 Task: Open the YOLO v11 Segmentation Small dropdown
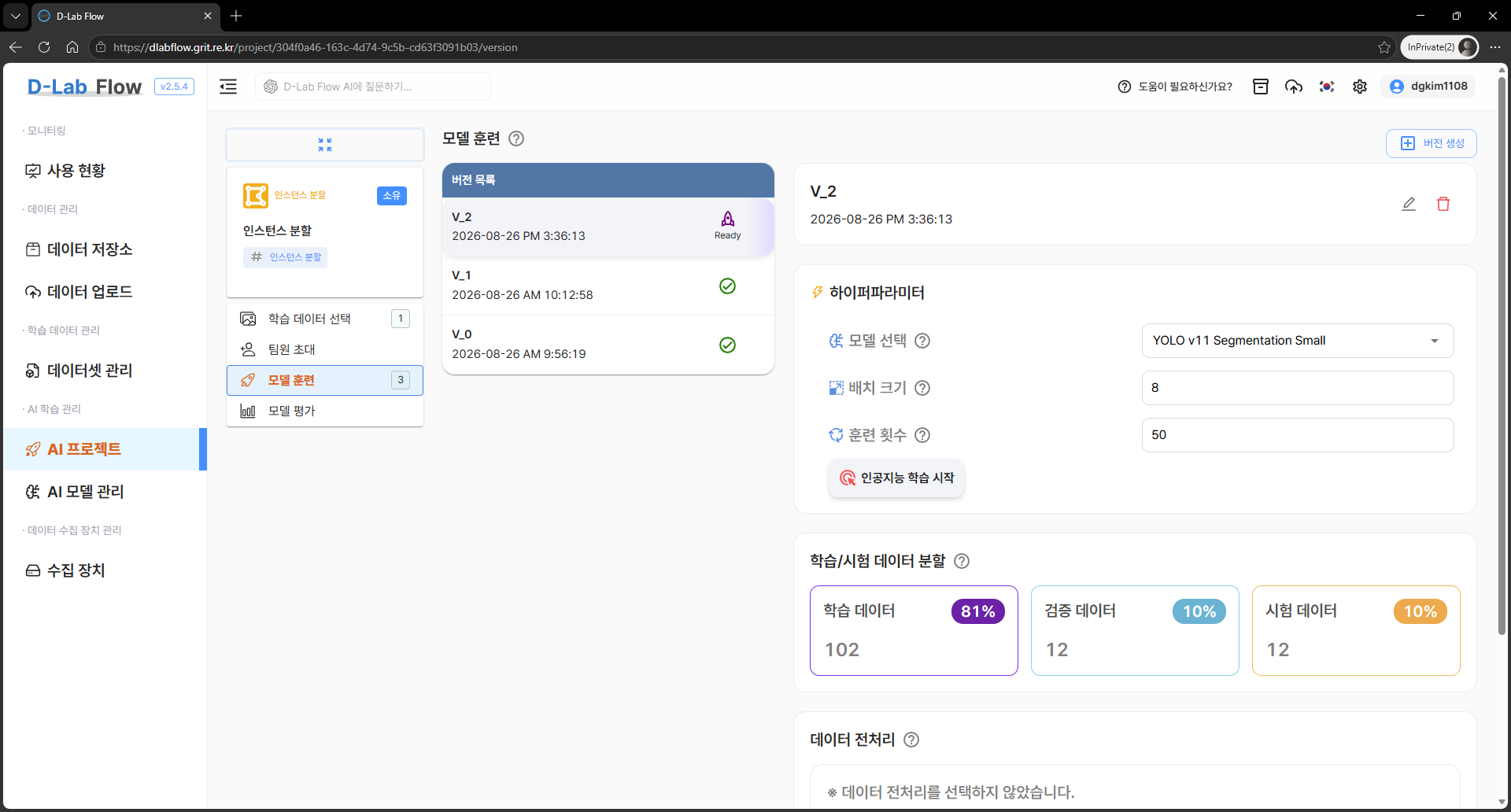tap(1297, 341)
